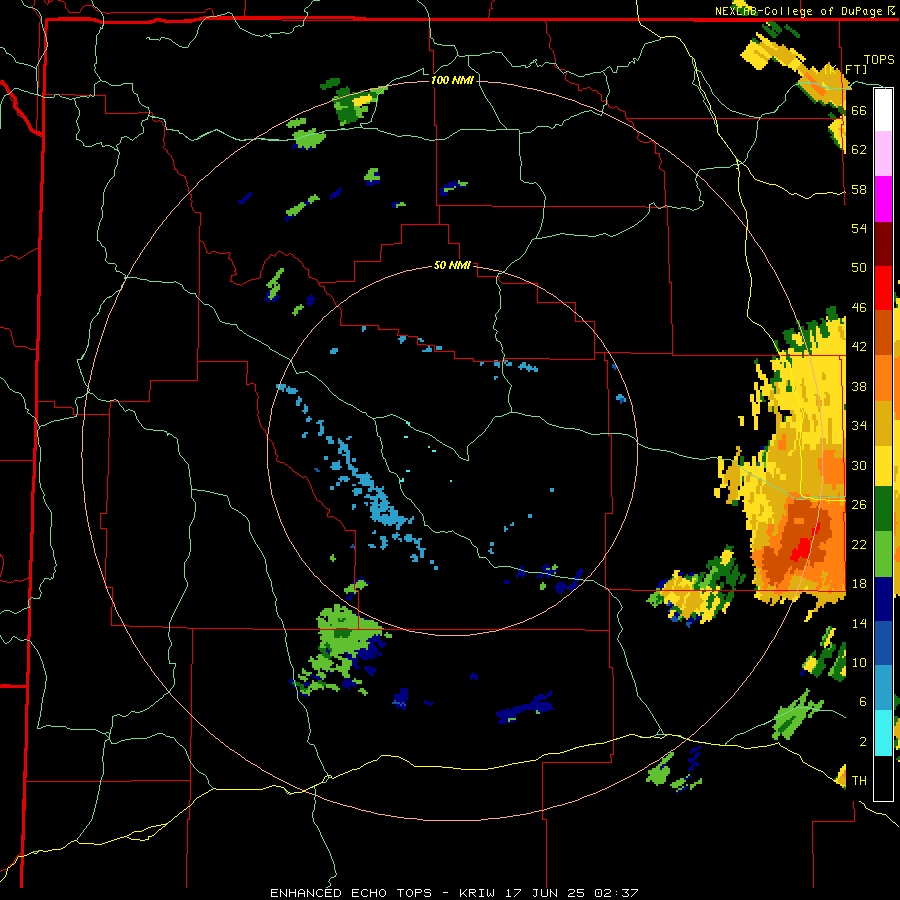The height and width of the screenshot is (900, 900).
Task: Click the white swatch atop the legend
Action: 883,110
